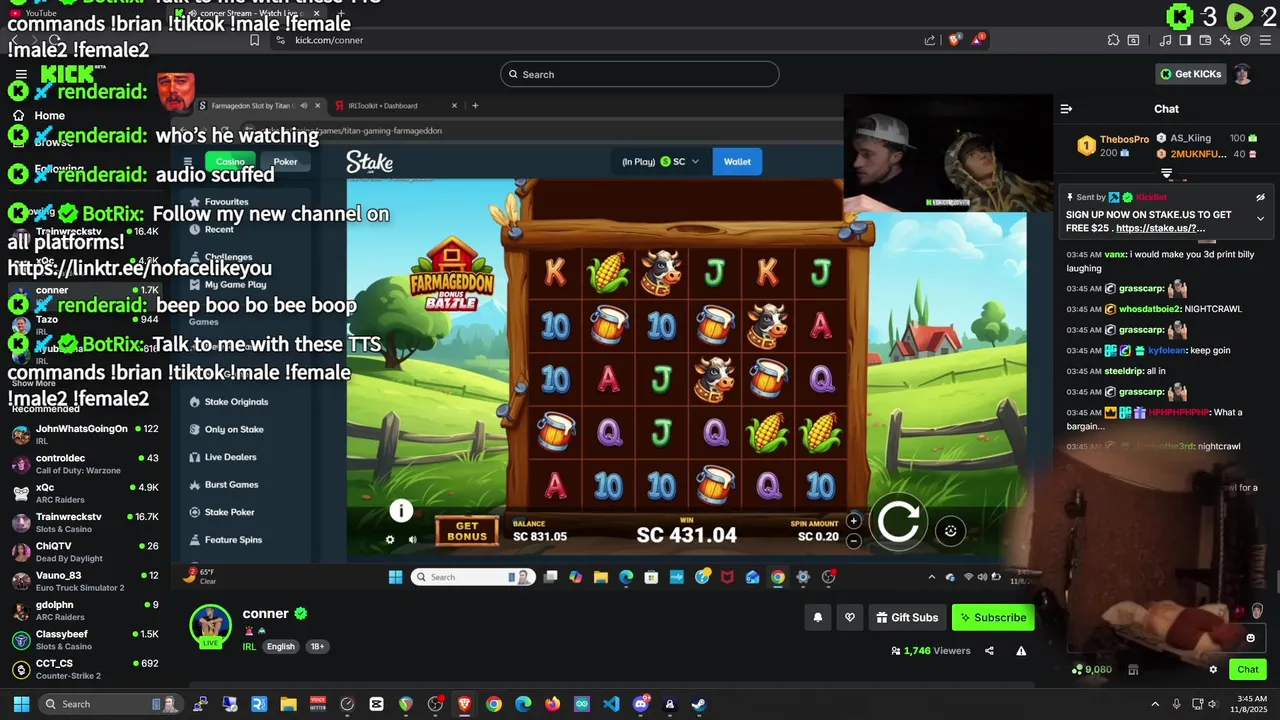Viewport: 1280px width, 720px height.
Task: Open Discord from the taskbar
Action: point(640,704)
